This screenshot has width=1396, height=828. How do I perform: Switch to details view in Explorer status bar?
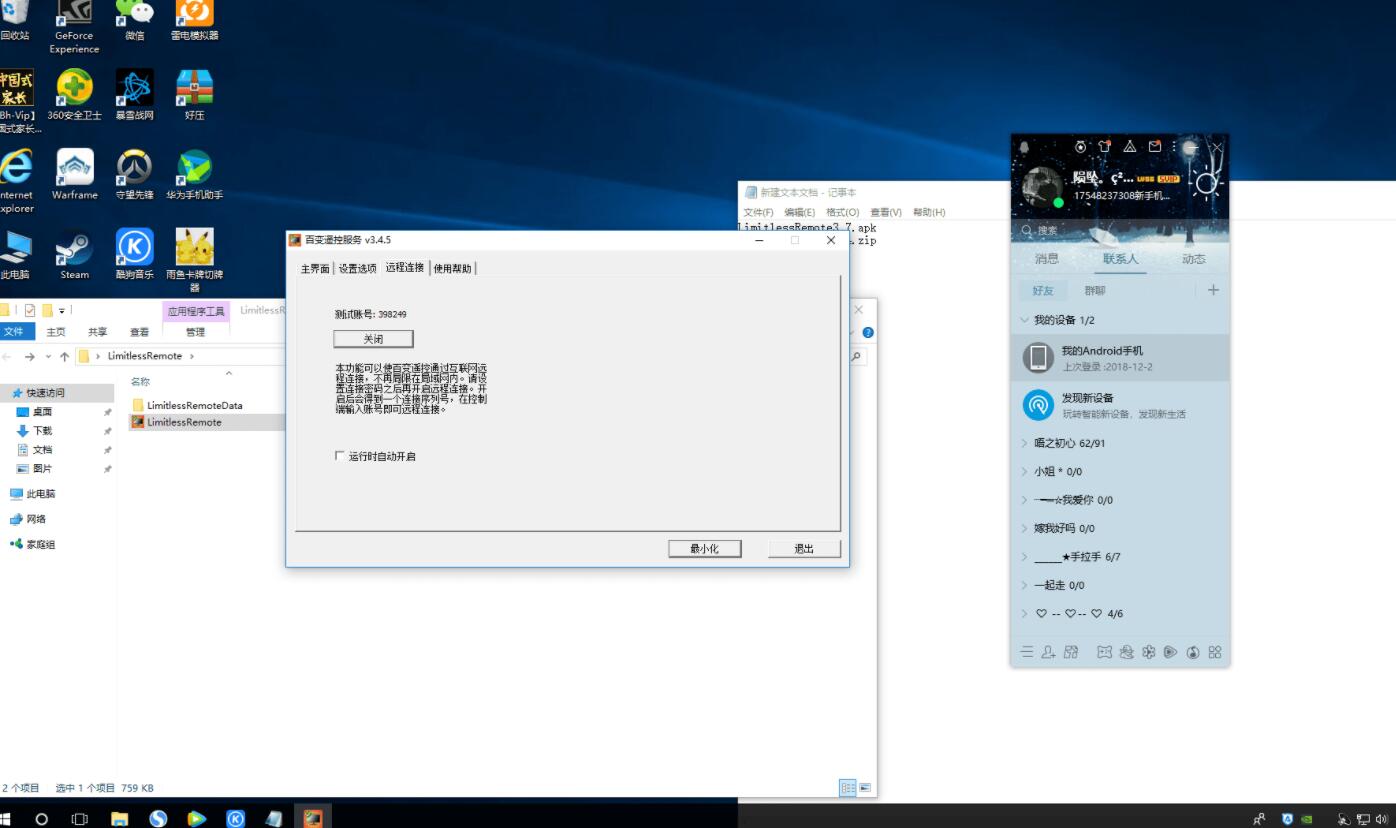848,788
